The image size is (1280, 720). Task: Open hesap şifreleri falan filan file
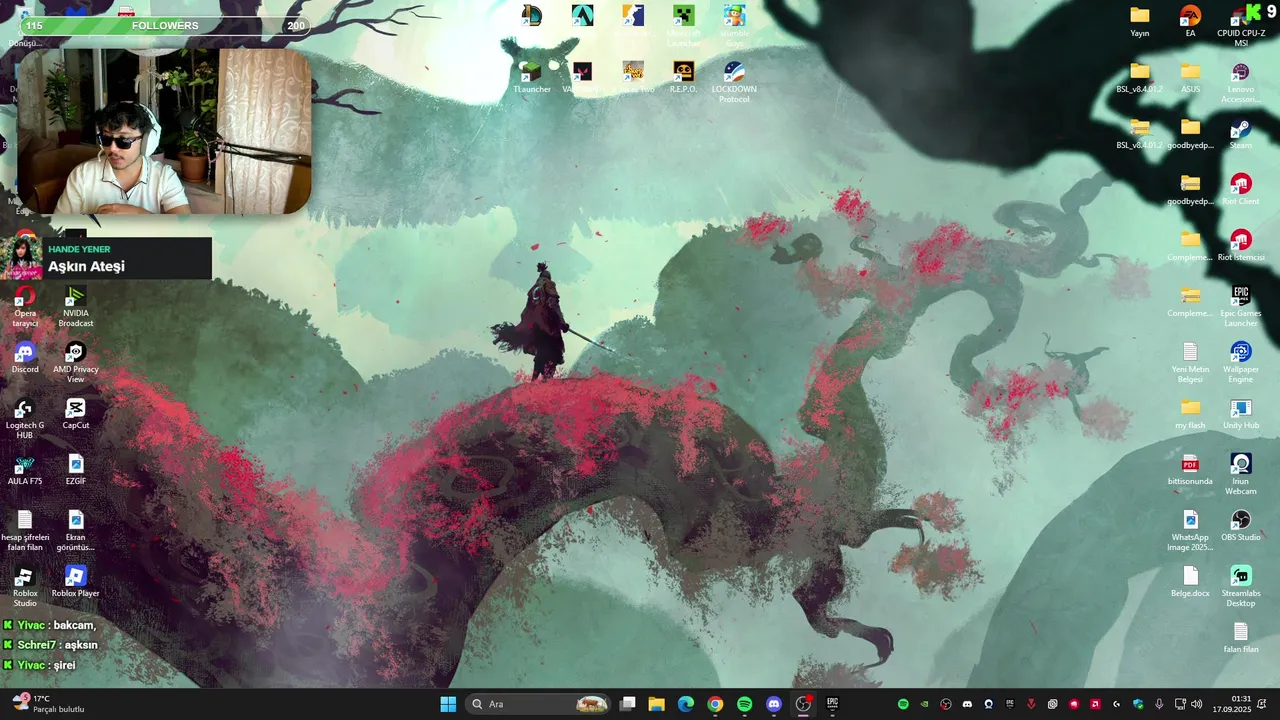pos(25,530)
